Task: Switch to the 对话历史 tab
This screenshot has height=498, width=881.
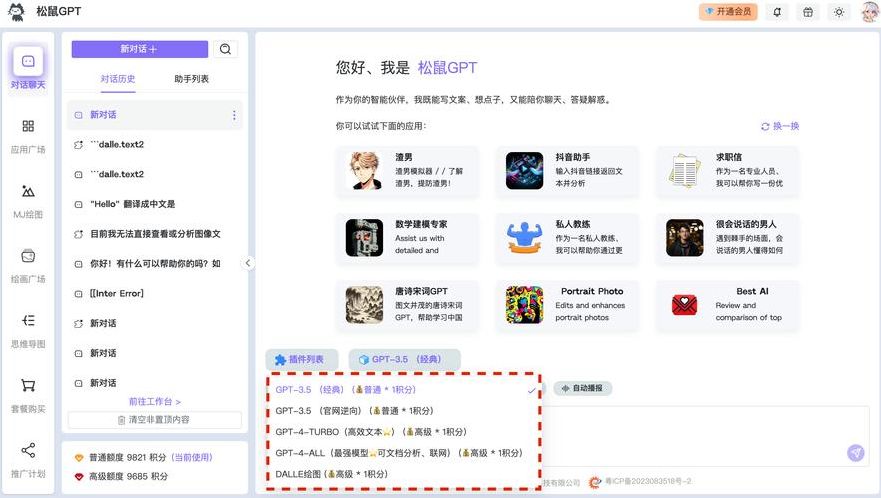Action: coord(118,79)
